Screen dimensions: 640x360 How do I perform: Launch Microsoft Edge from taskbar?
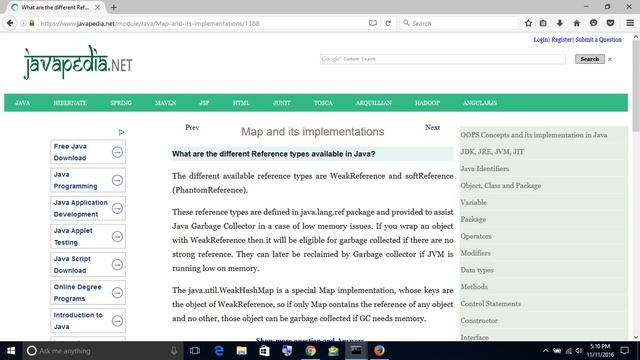pyautogui.click(x=219, y=351)
